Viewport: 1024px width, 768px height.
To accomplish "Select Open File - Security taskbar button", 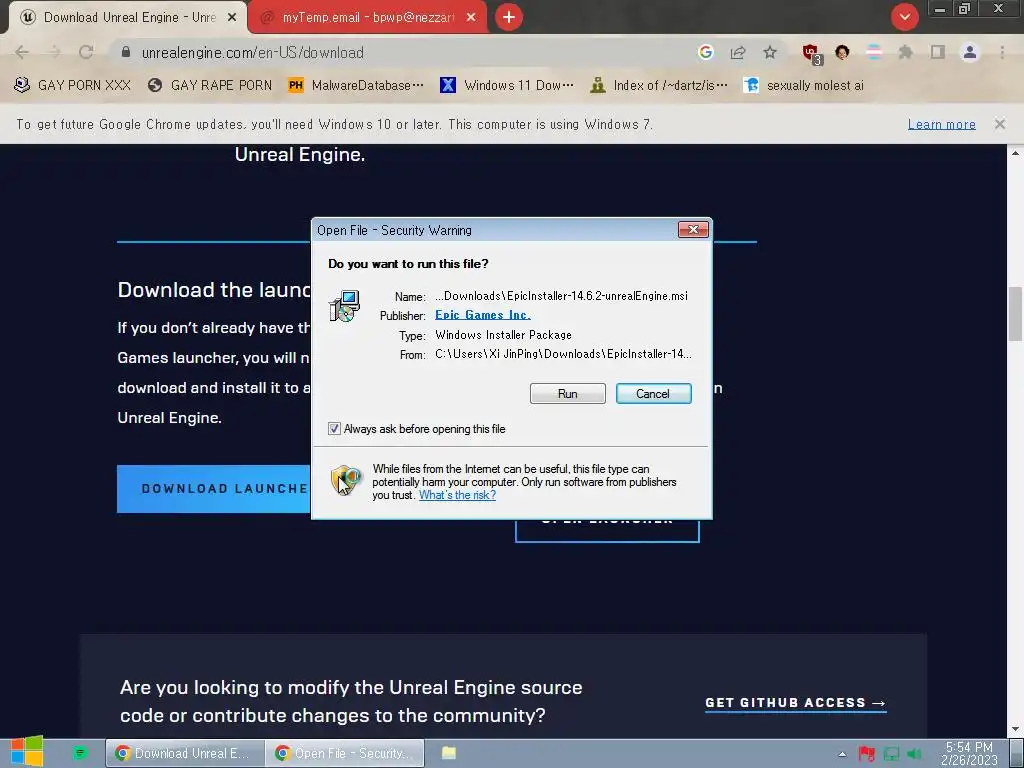I will click(345, 753).
